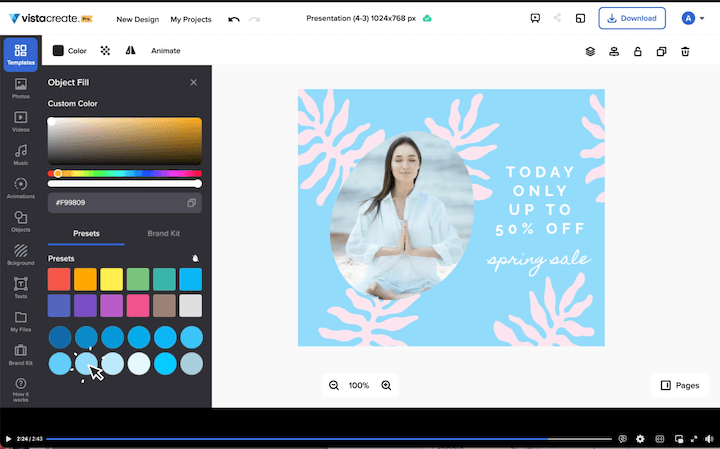Open the user account dropdown
The width and height of the screenshot is (720, 449).
click(x=692, y=18)
